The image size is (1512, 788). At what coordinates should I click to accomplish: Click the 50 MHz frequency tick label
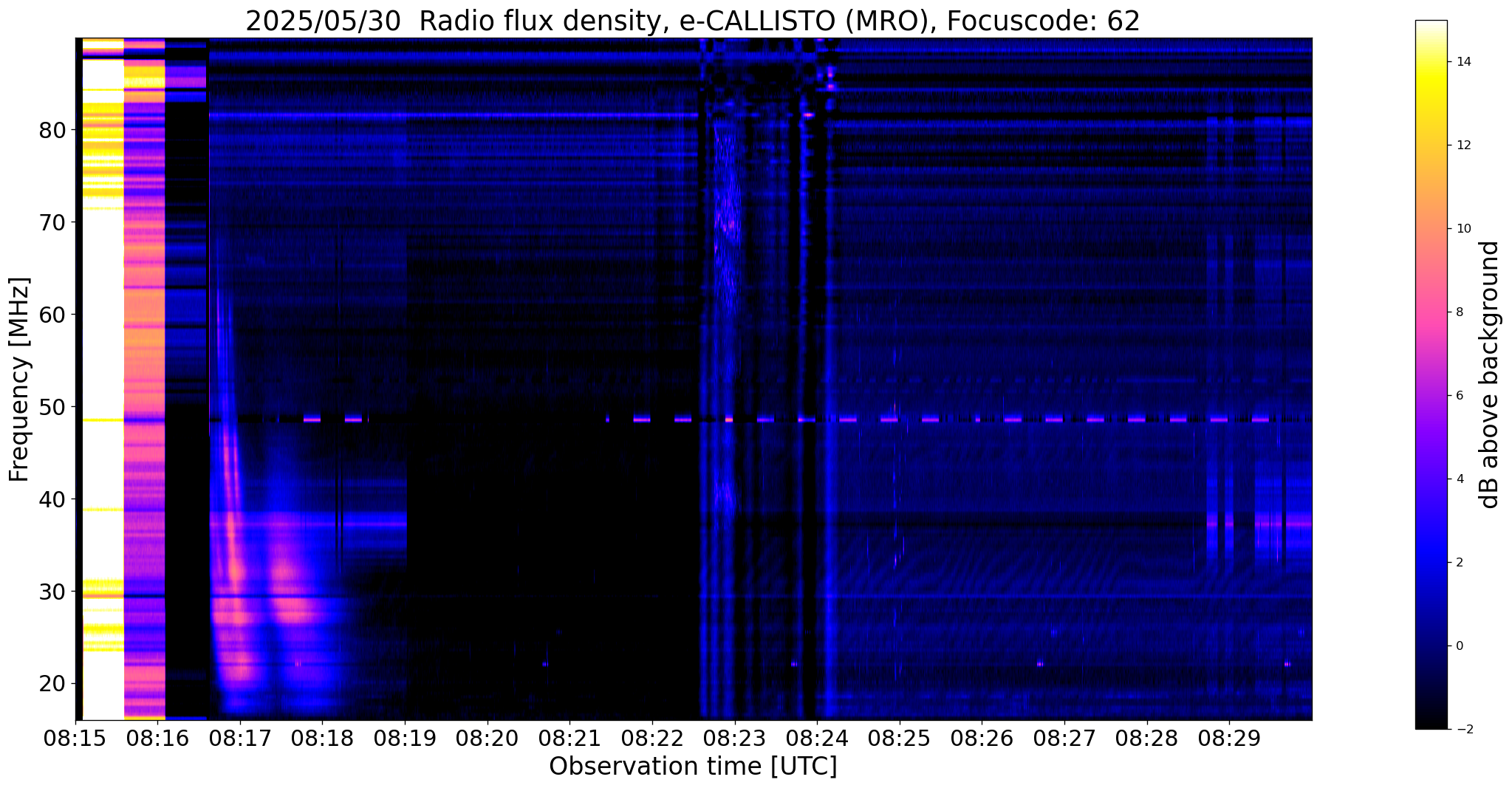[52, 407]
